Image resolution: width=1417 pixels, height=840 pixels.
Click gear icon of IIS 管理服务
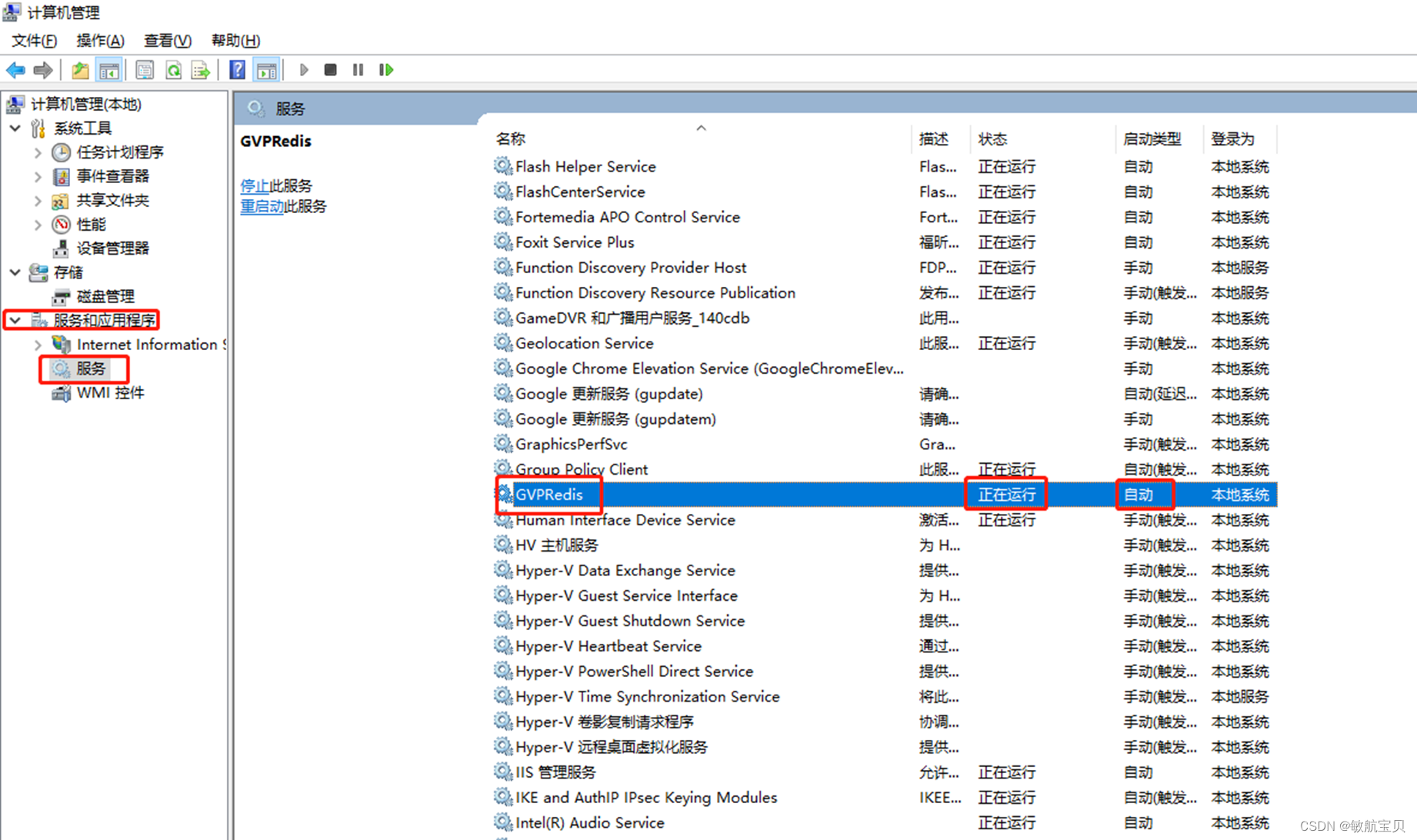pyautogui.click(x=503, y=772)
